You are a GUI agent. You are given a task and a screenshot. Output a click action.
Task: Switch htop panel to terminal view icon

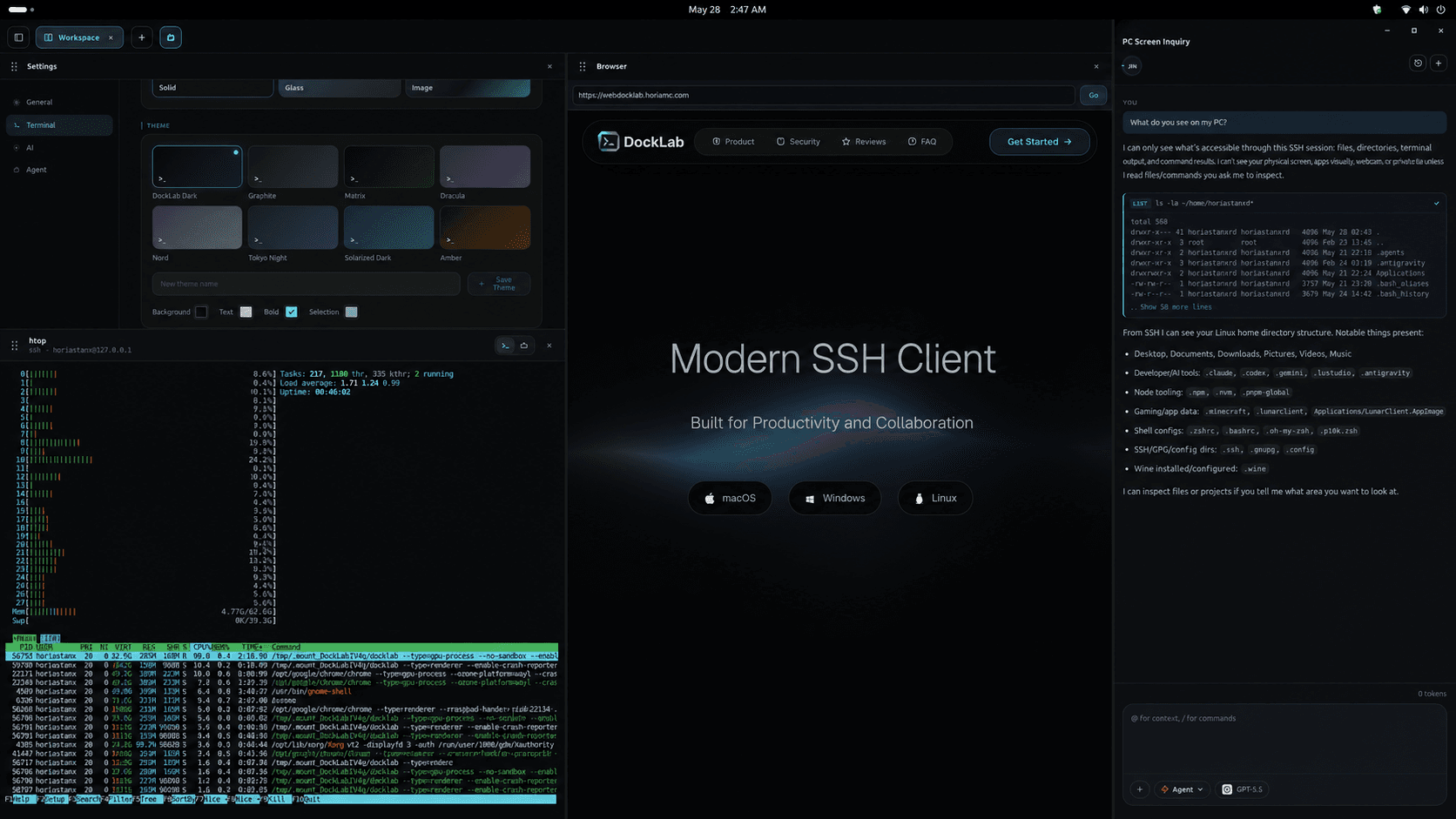pos(505,346)
